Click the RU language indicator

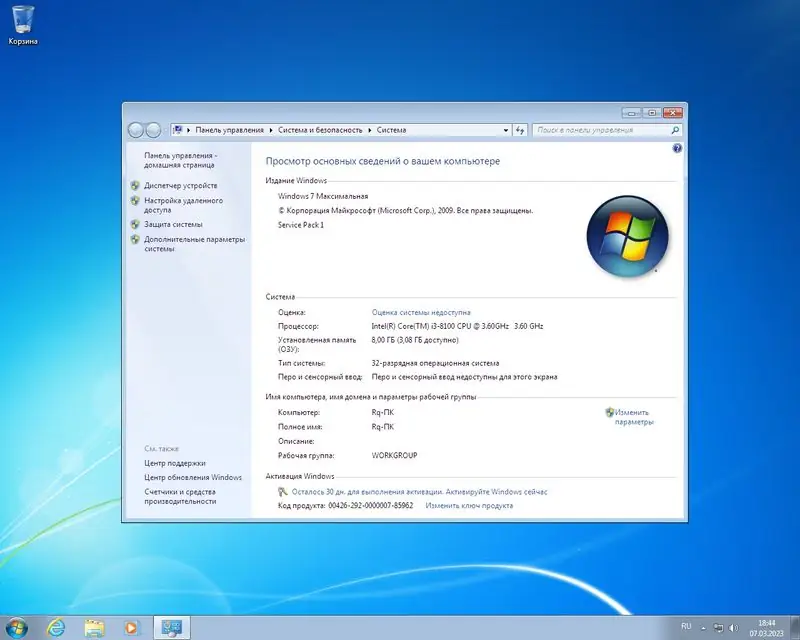pyautogui.click(x=686, y=626)
